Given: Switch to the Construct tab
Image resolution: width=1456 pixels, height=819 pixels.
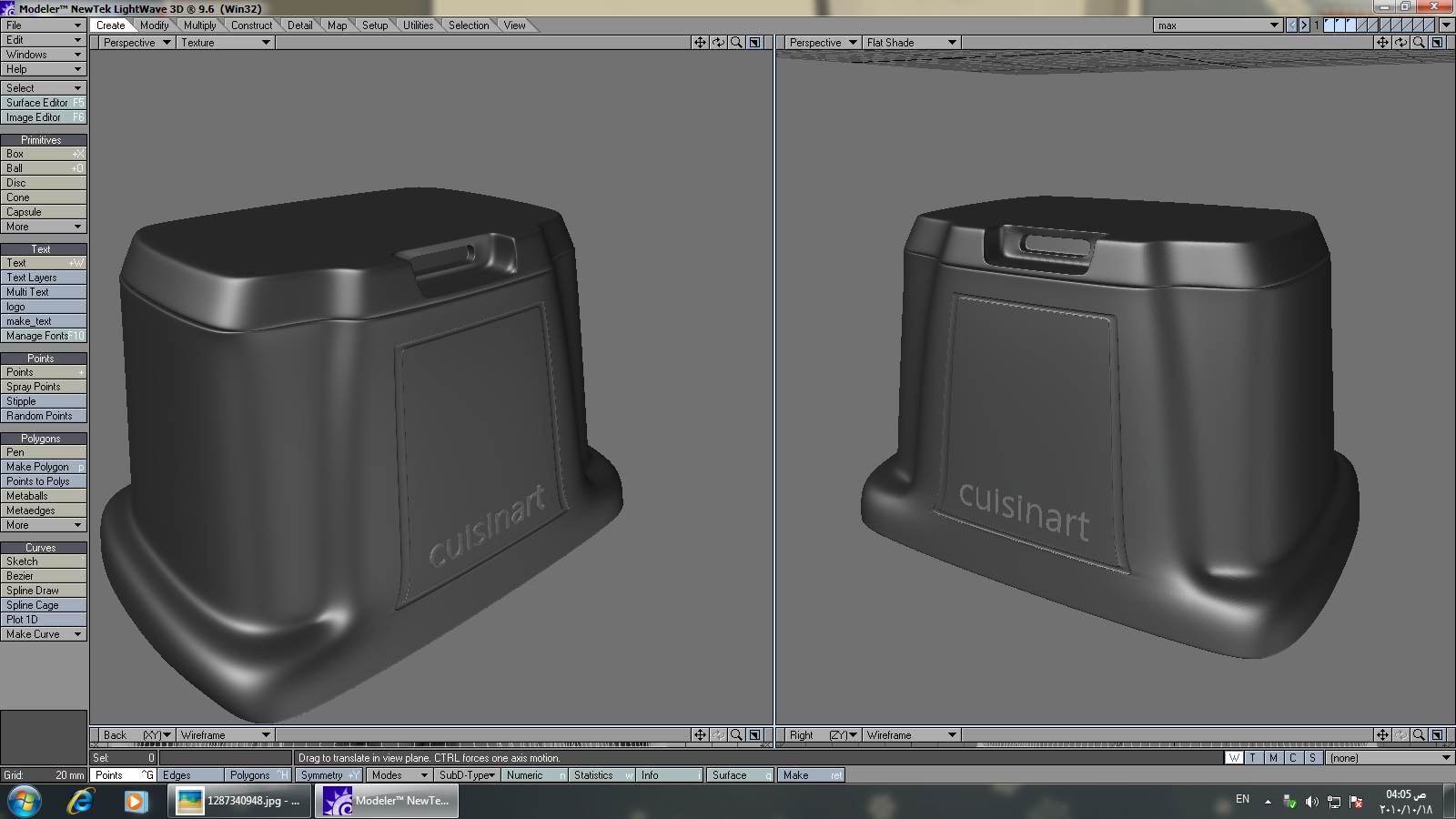Looking at the screenshot, I should [x=251, y=25].
